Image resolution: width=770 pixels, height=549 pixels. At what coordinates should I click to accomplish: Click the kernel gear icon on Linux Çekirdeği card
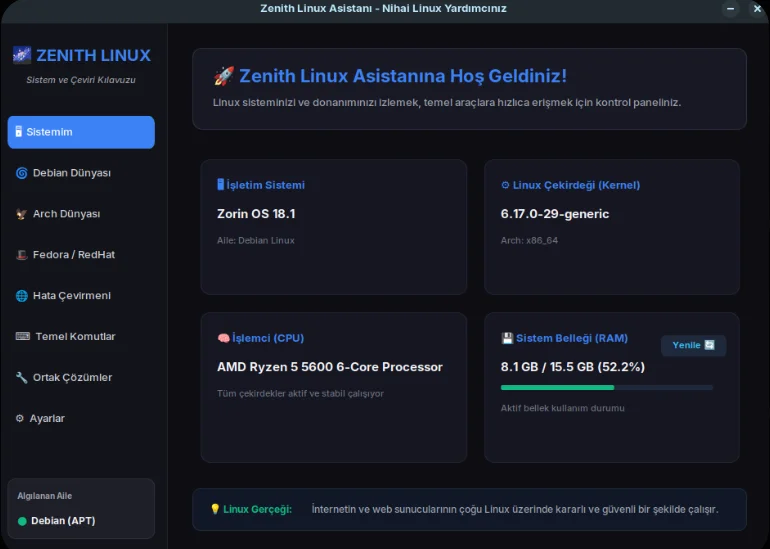point(505,185)
